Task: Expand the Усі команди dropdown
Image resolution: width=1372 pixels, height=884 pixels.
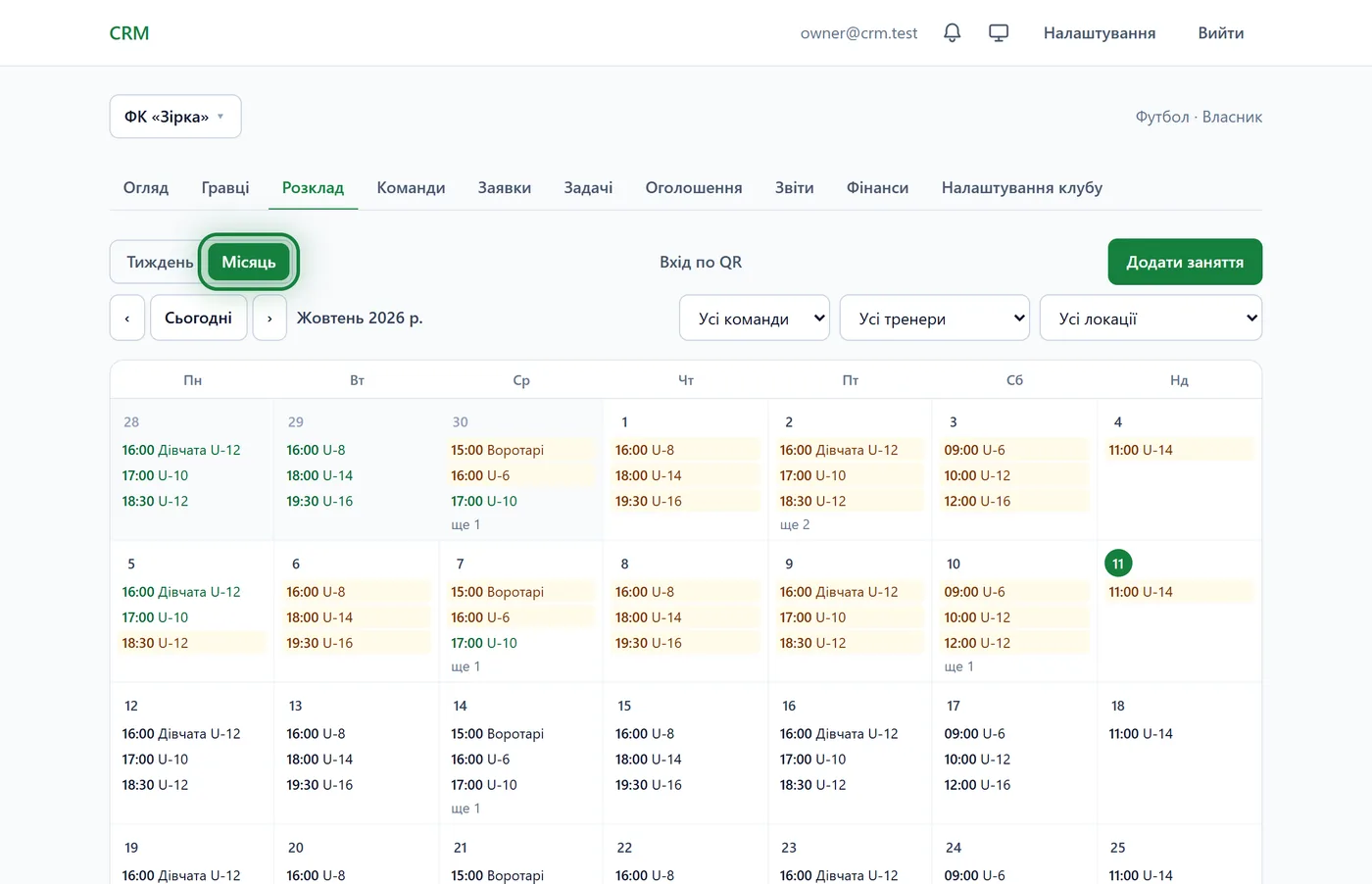Action: [x=755, y=318]
